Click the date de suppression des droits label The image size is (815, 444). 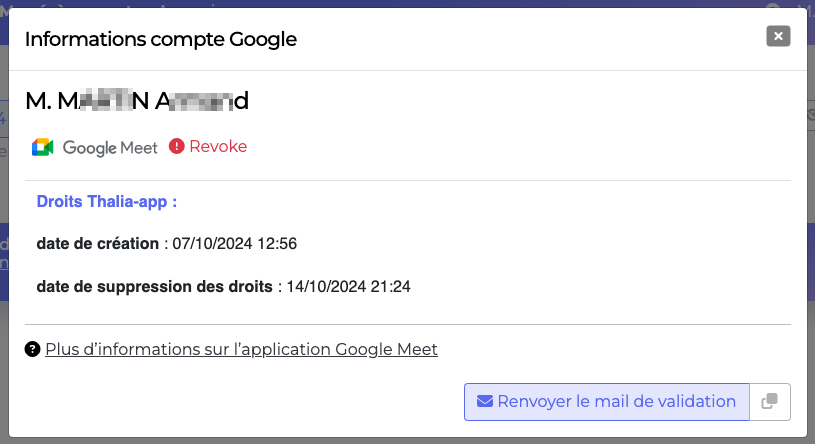[x=154, y=286]
